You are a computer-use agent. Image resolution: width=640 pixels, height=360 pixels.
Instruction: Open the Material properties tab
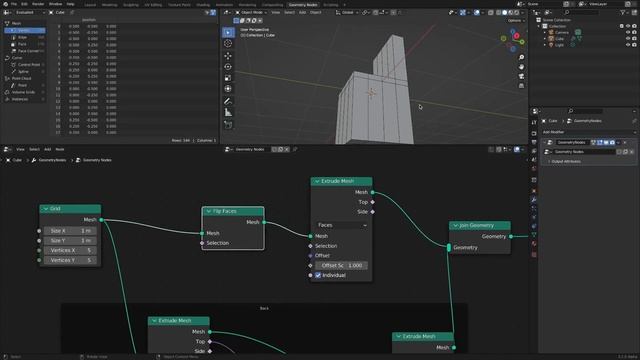534,244
